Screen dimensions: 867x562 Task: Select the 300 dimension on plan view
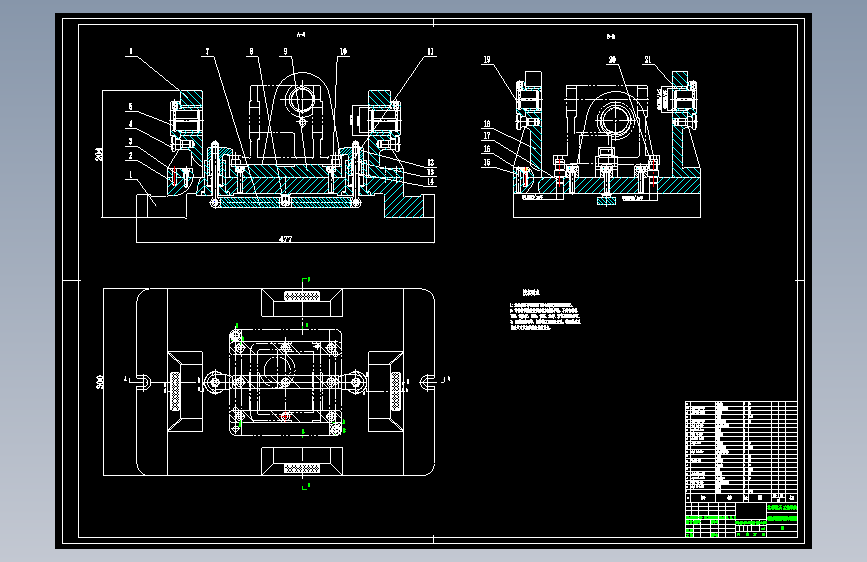[100, 382]
